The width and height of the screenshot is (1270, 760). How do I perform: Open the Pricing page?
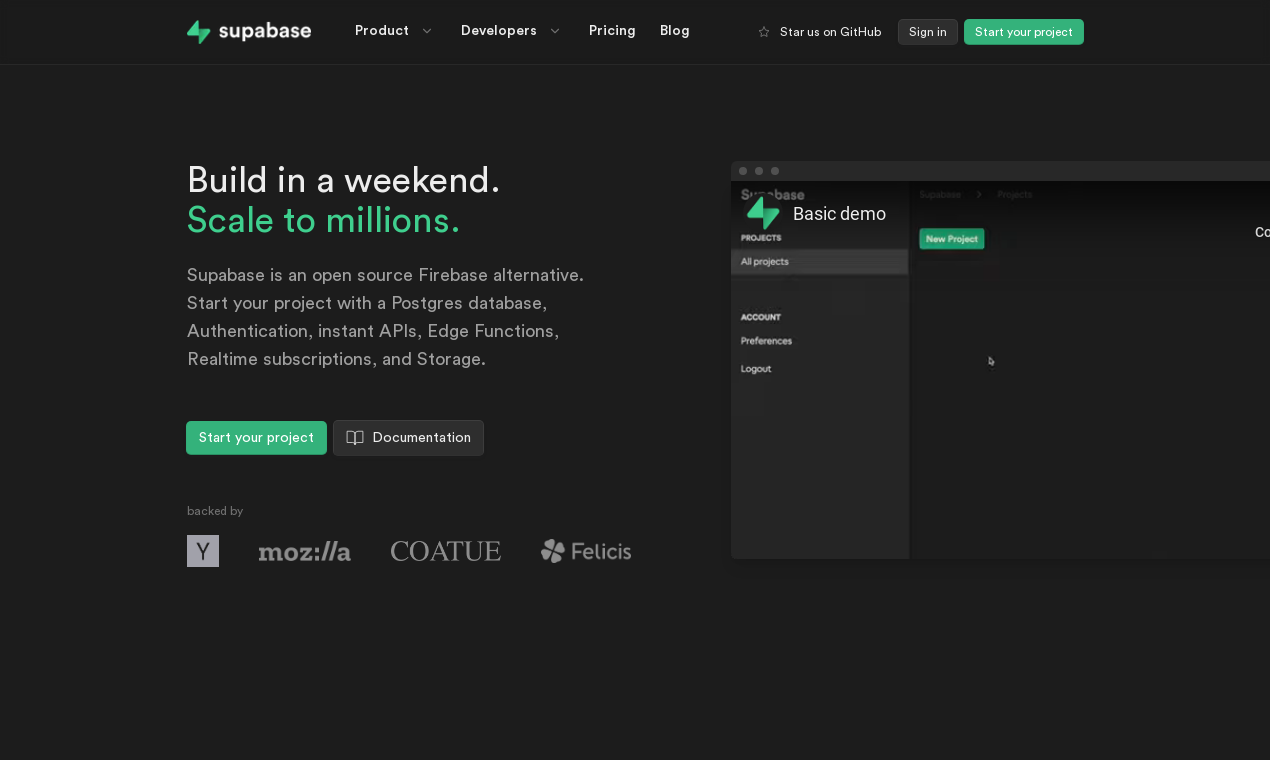click(612, 31)
